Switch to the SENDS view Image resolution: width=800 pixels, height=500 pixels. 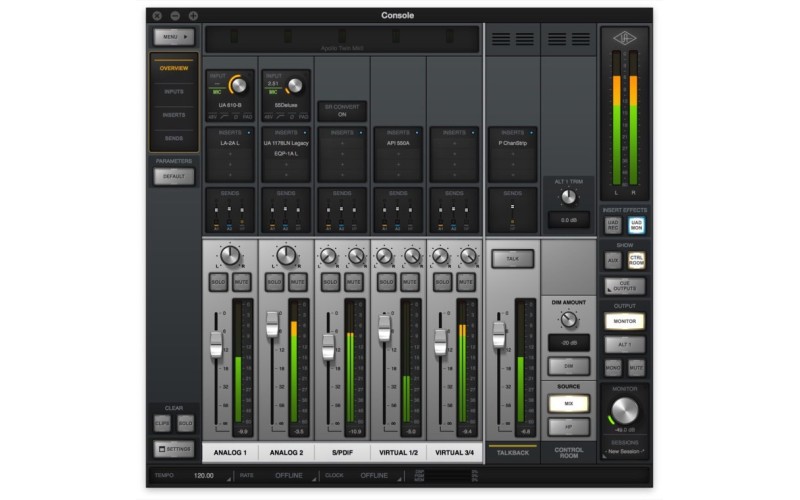click(x=174, y=138)
